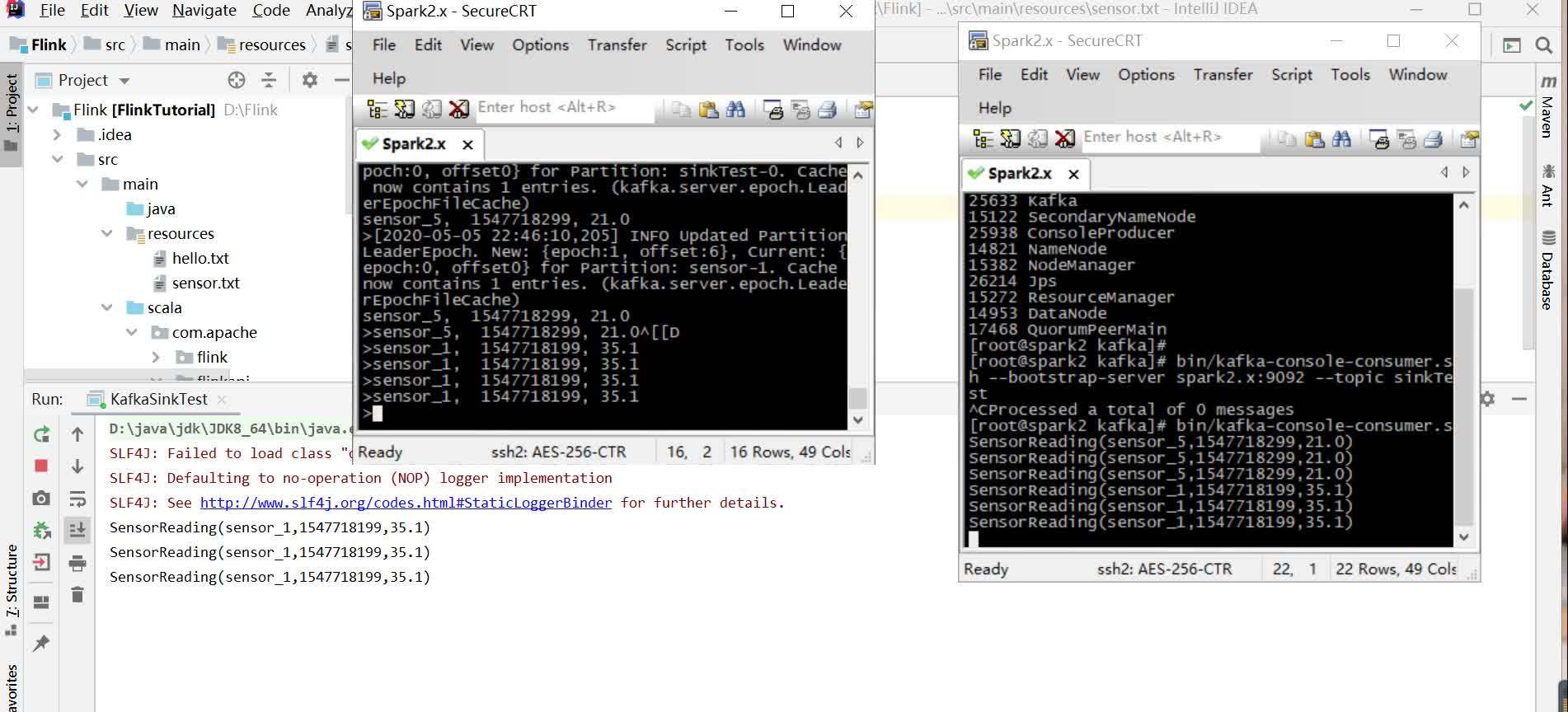This screenshot has width=1568, height=712.
Task: Click the Enter host field in the right SecureCRT window
Action: 1171,137
